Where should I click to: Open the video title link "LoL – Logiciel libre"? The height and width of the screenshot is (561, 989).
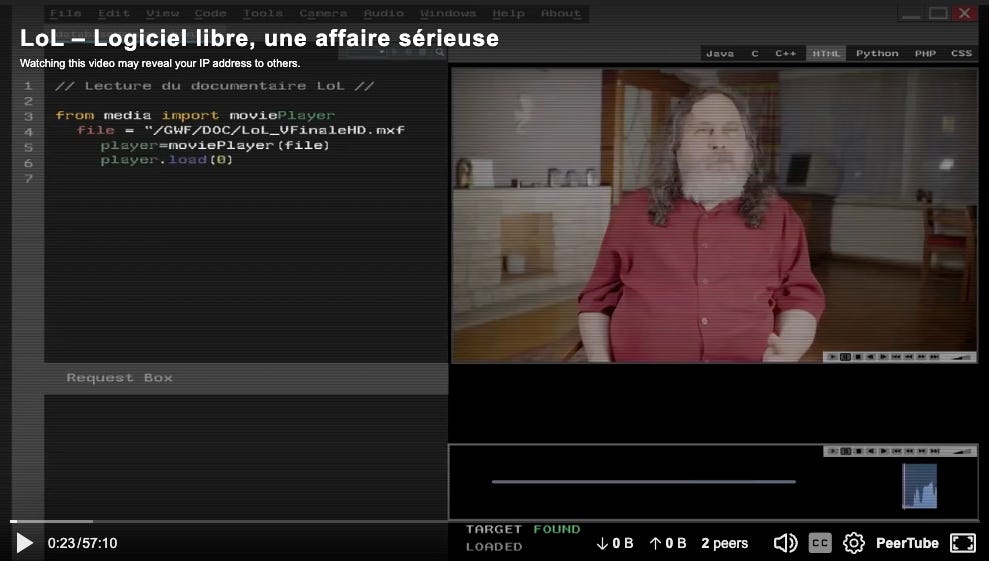tap(259, 38)
